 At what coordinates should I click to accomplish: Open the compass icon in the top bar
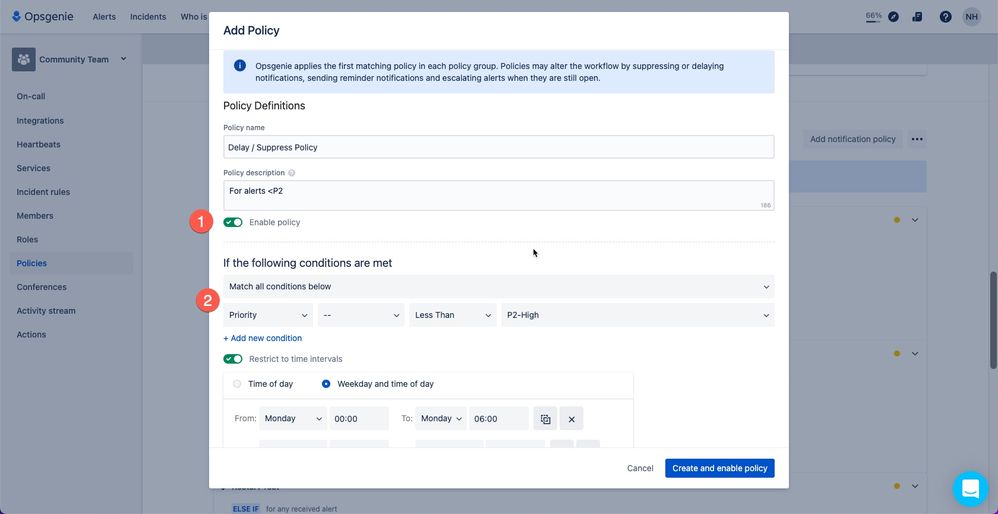tap(894, 17)
